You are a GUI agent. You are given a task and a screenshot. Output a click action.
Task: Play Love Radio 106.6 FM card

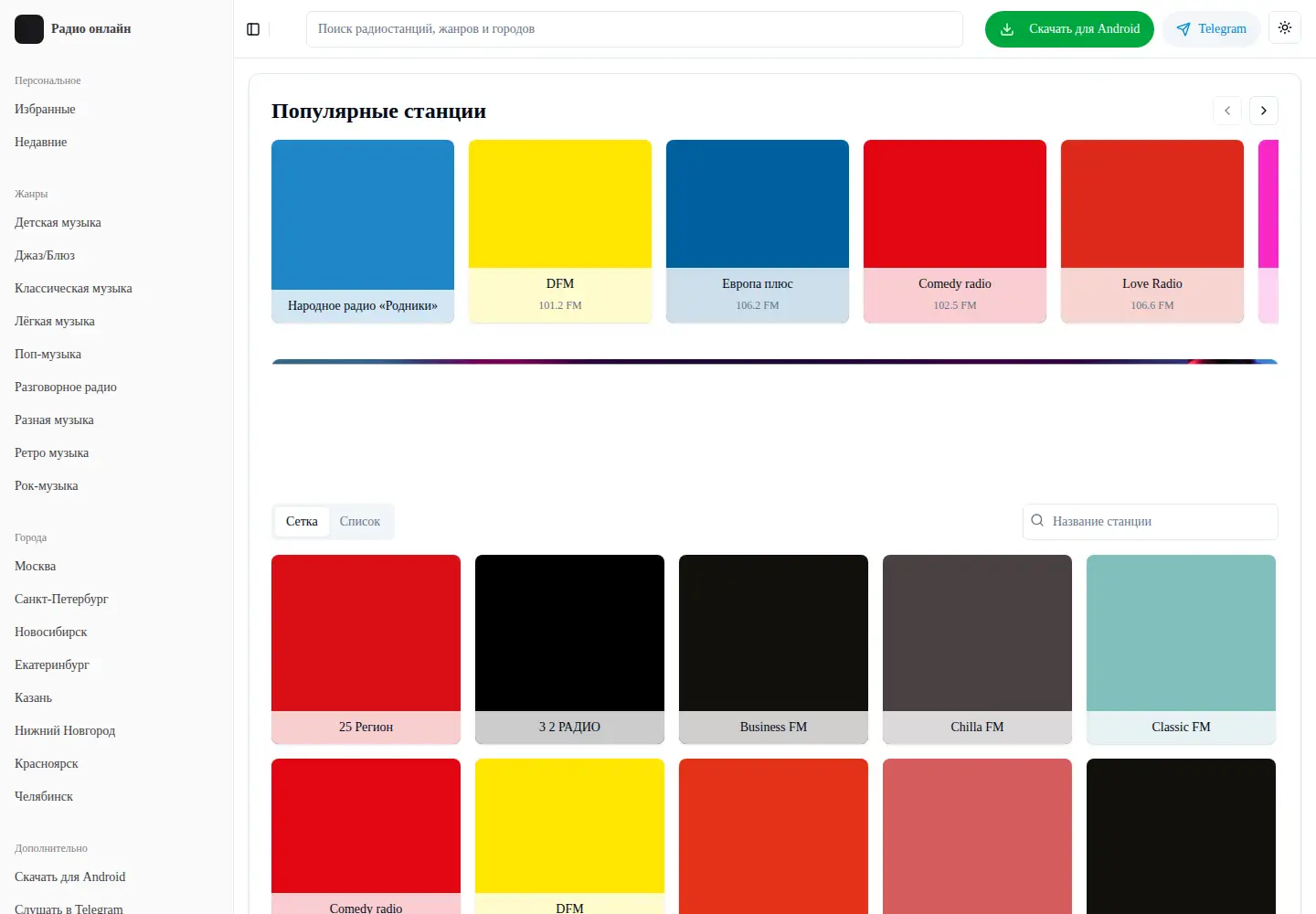click(x=1152, y=231)
